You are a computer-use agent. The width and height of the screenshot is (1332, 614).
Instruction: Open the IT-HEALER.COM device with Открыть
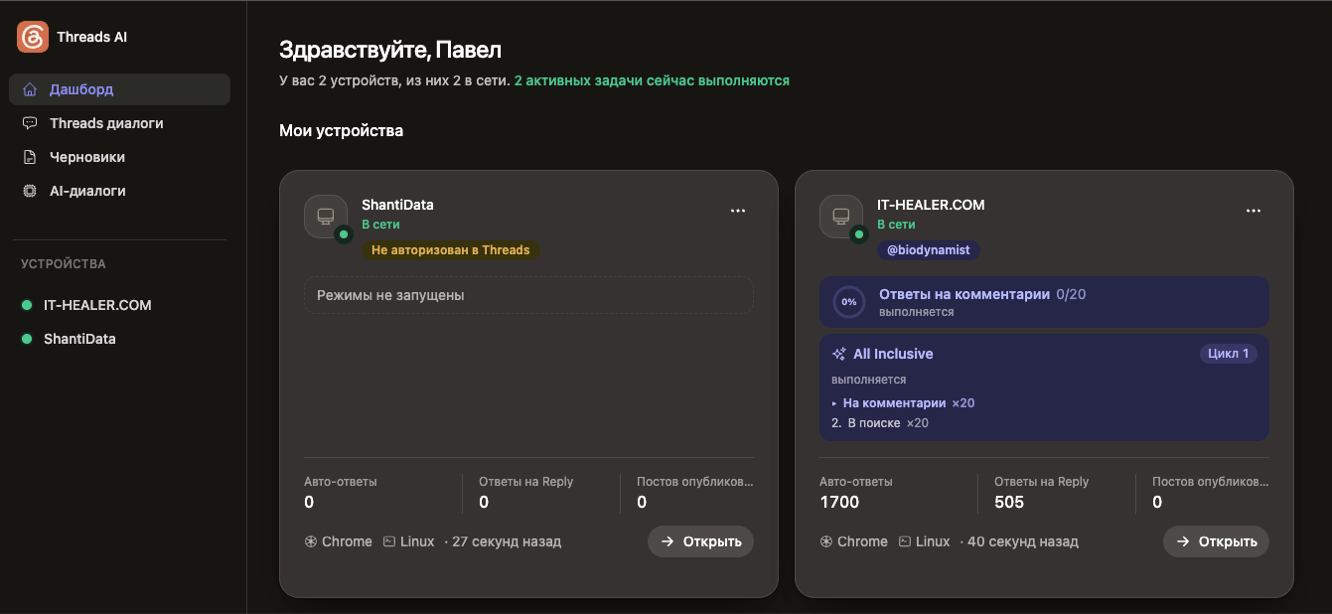1216,541
